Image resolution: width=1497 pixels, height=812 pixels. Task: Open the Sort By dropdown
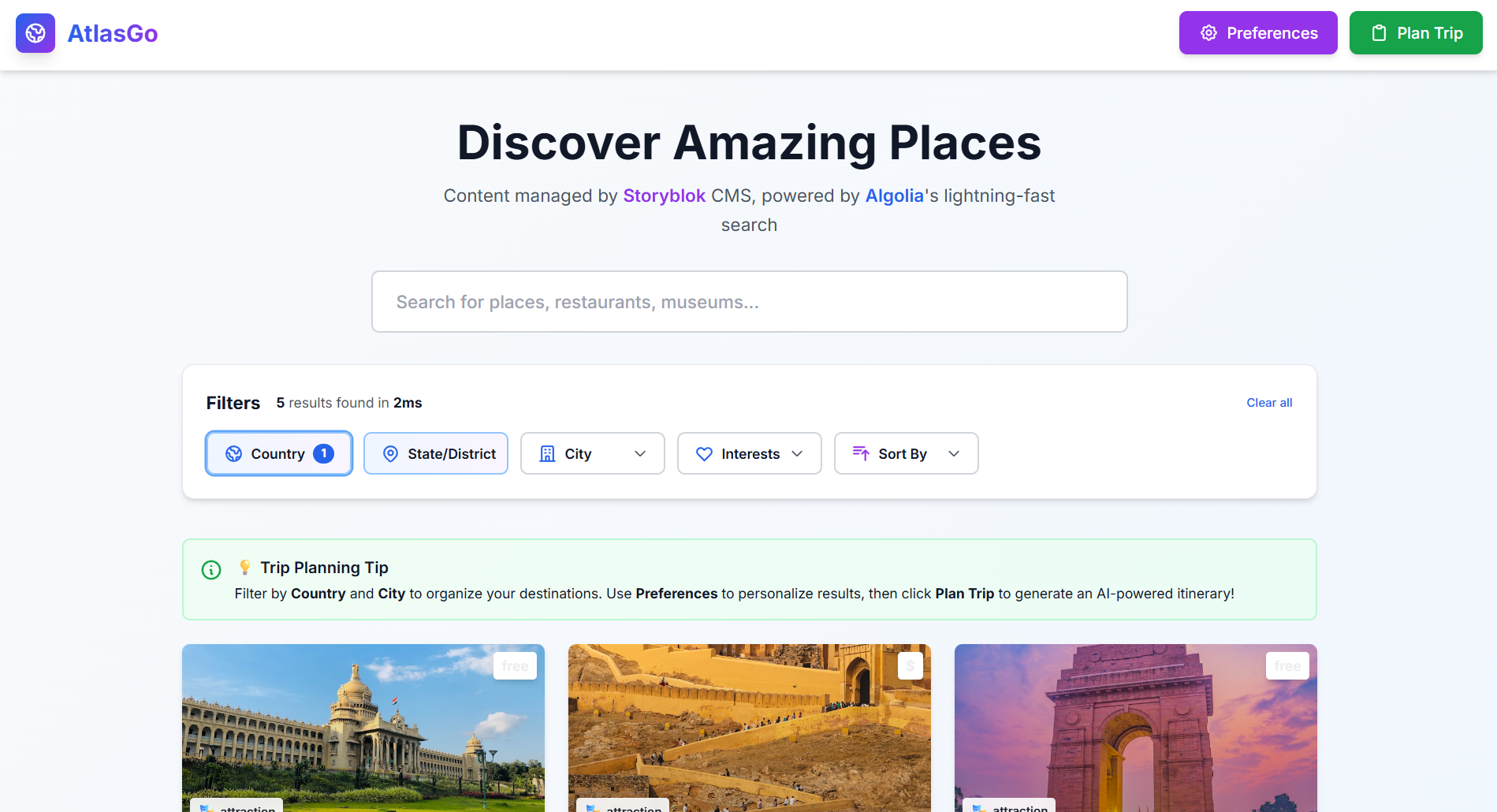907,453
